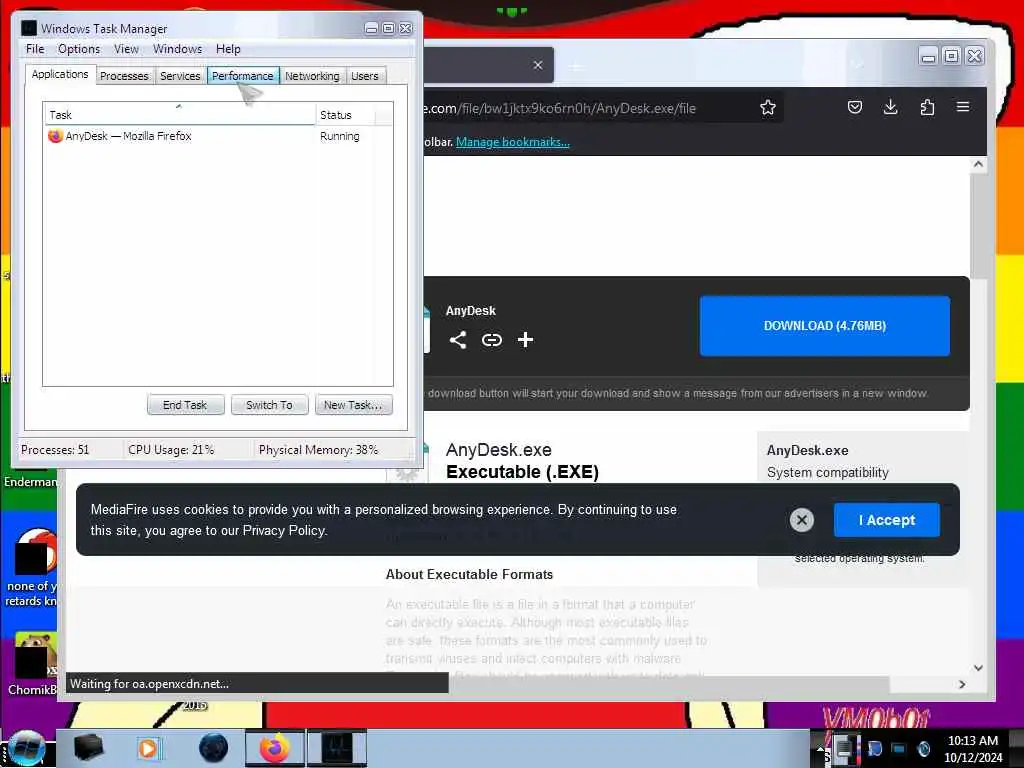Viewport: 1024px width, 768px height.
Task: Open the Performance tab in Task Manager
Action: 243,76
